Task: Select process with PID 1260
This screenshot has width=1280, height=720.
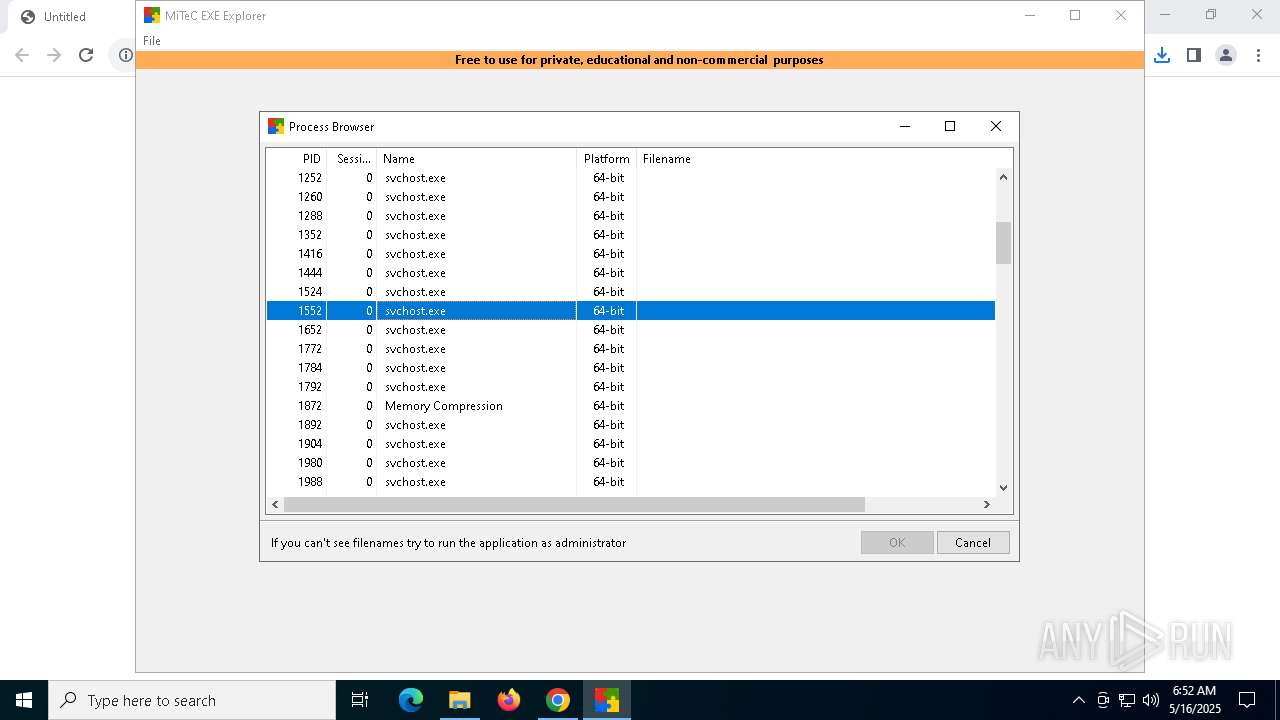Action: point(631,197)
